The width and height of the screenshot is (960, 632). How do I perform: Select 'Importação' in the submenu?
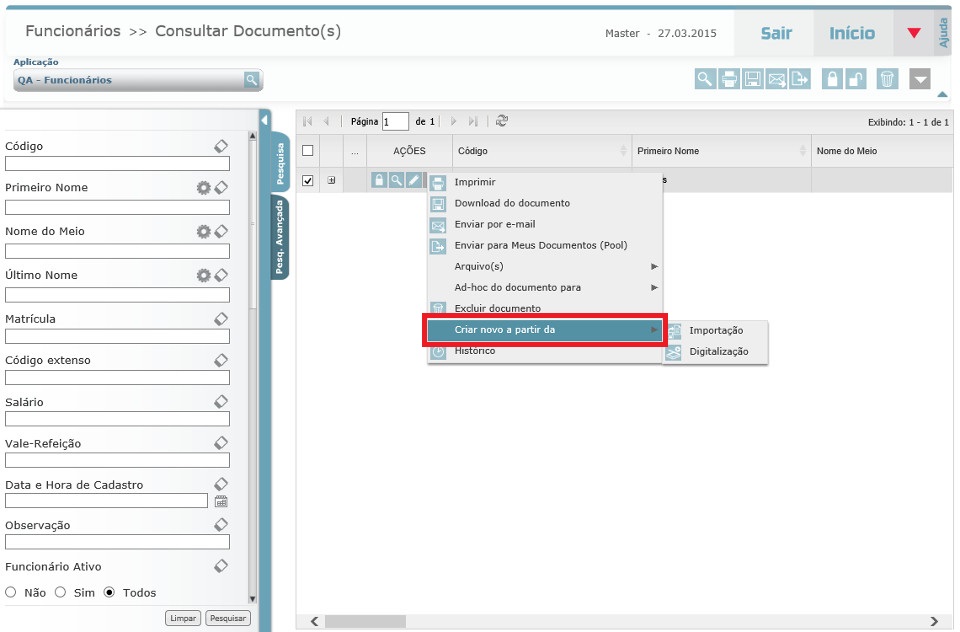(716, 331)
